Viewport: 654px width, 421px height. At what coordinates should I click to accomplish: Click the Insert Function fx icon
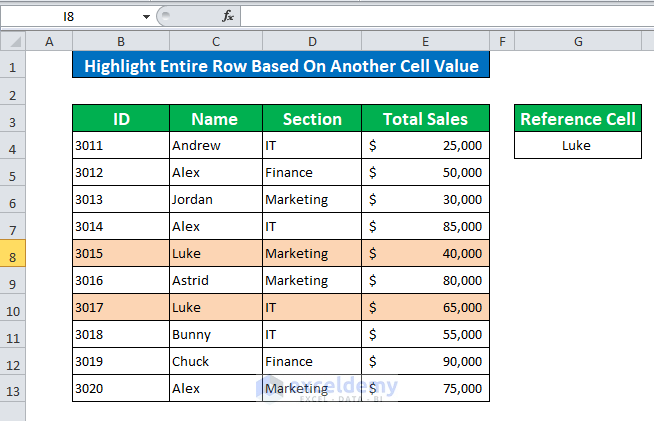pyautogui.click(x=227, y=16)
